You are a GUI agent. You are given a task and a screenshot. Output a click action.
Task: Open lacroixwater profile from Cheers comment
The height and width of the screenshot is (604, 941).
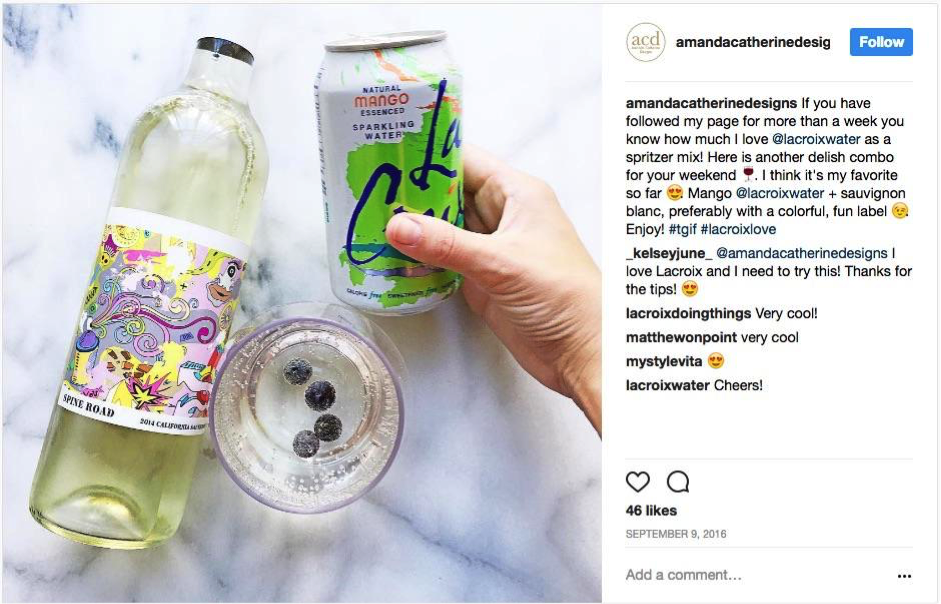tap(667, 385)
